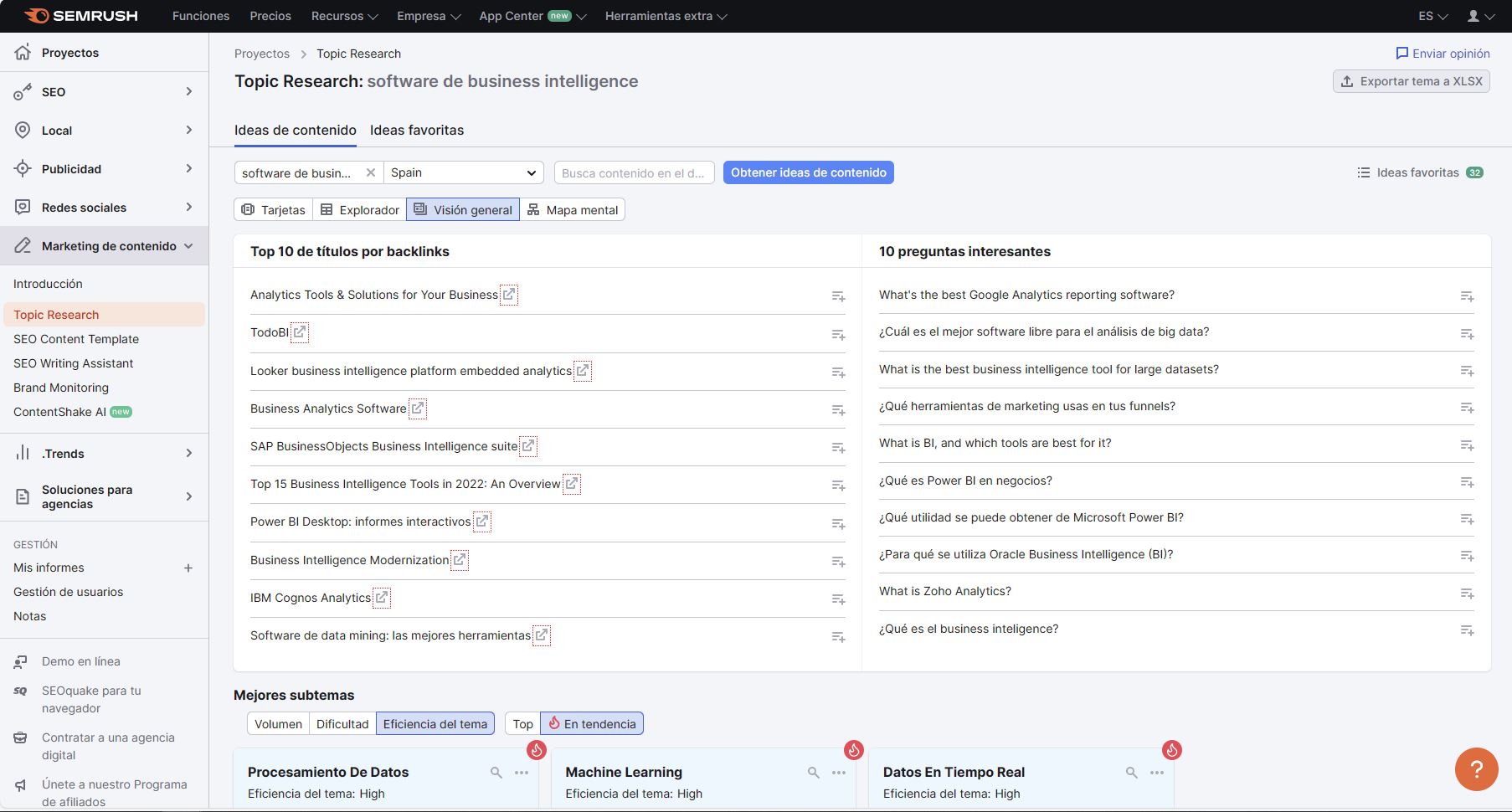Open the orange help question mark button
Screen dimensions: 1512x812
coord(1476,768)
